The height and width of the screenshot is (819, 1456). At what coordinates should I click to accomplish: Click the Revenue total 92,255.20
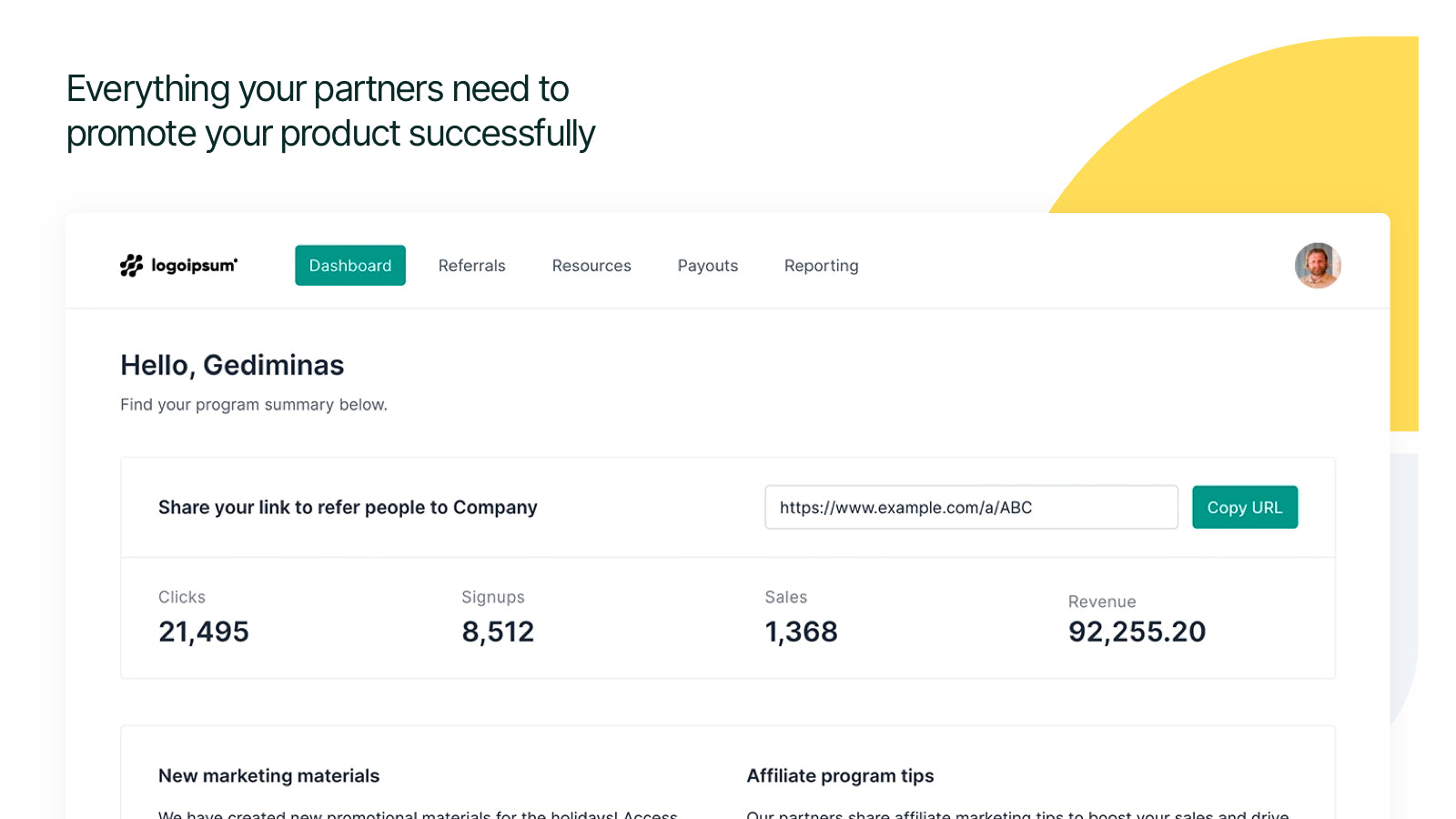click(1137, 631)
